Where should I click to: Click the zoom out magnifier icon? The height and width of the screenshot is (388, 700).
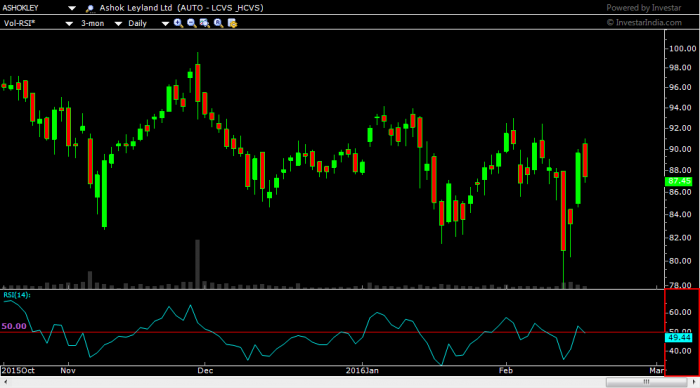(x=192, y=23)
